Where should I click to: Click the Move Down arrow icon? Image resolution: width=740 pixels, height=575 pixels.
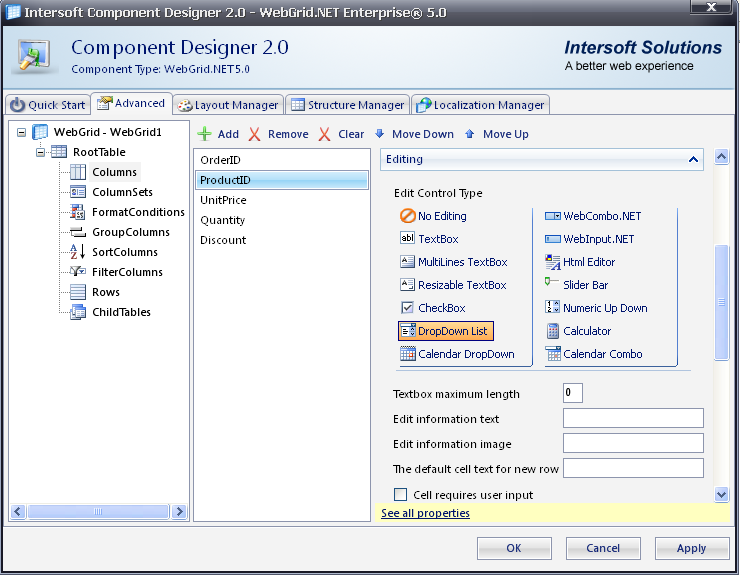coord(379,134)
